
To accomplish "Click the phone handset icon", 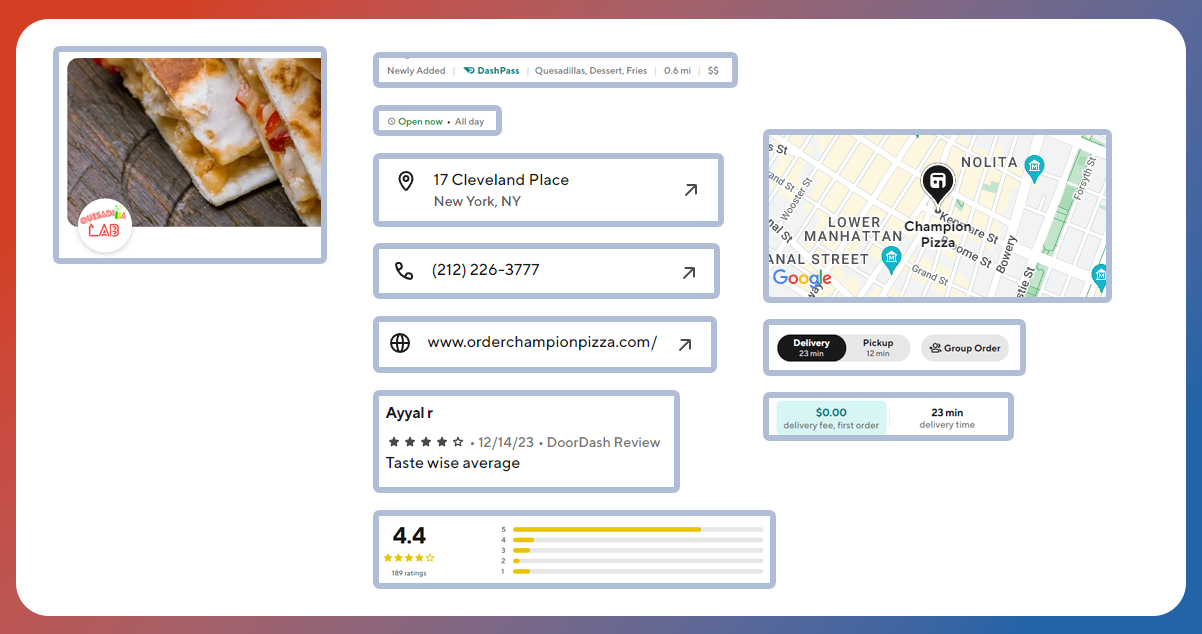I will pos(403,271).
